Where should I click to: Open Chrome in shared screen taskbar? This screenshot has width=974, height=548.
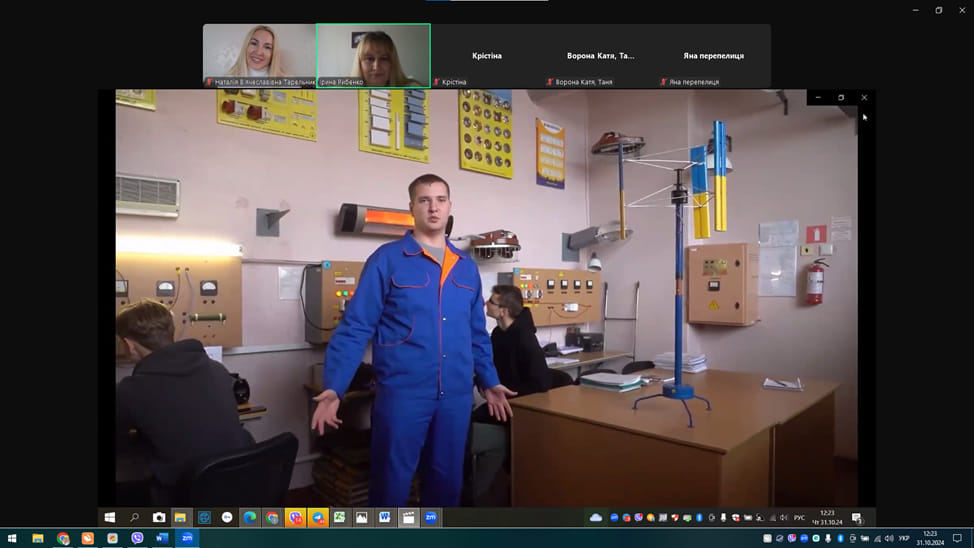(272, 517)
